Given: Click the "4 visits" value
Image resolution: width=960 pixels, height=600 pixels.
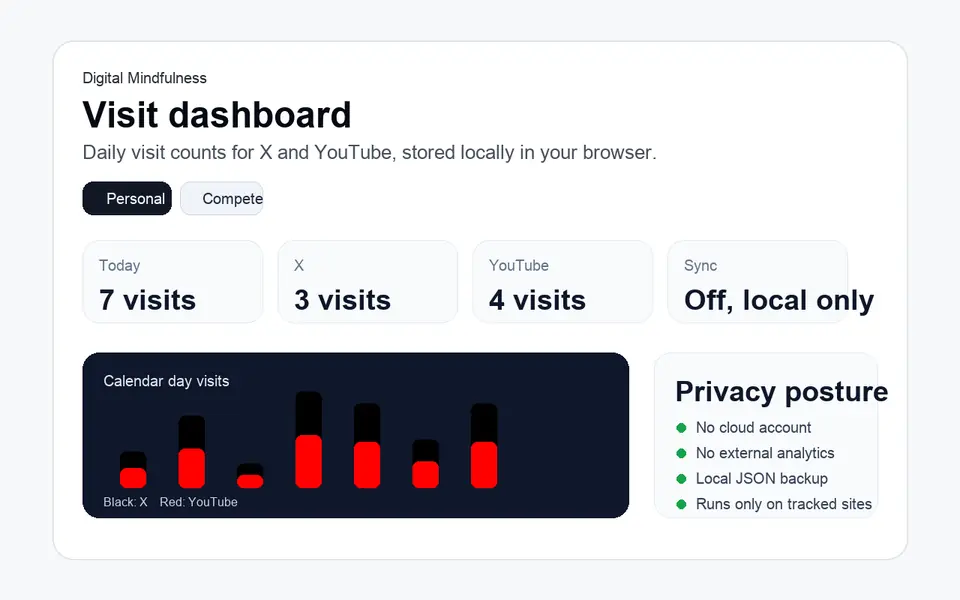Looking at the screenshot, I should tap(537, 301).
